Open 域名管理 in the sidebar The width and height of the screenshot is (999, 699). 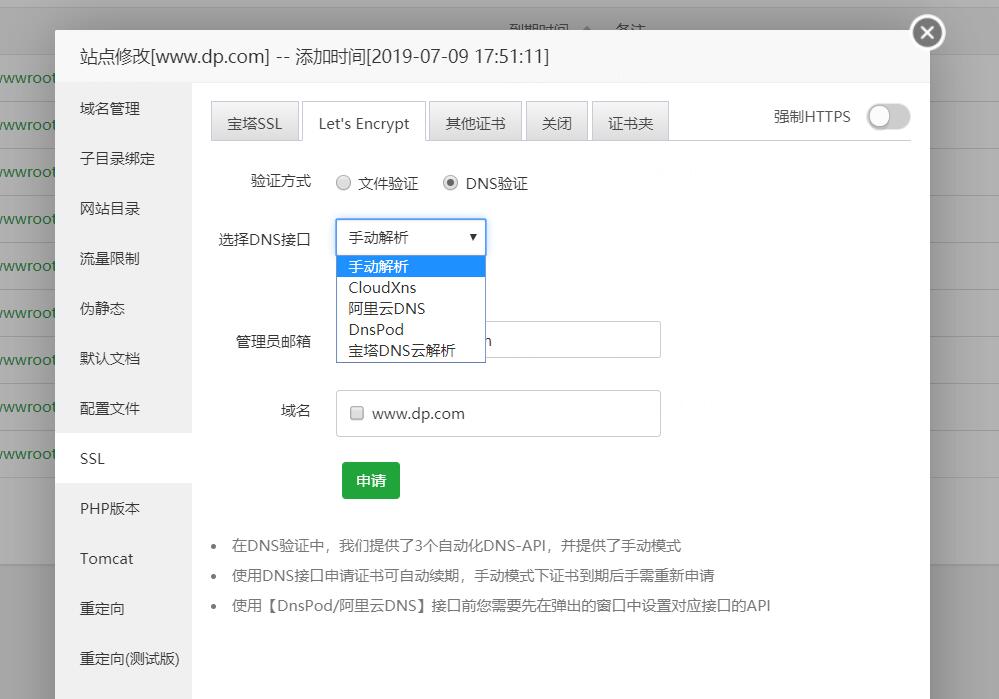click(x=110, y=109)
